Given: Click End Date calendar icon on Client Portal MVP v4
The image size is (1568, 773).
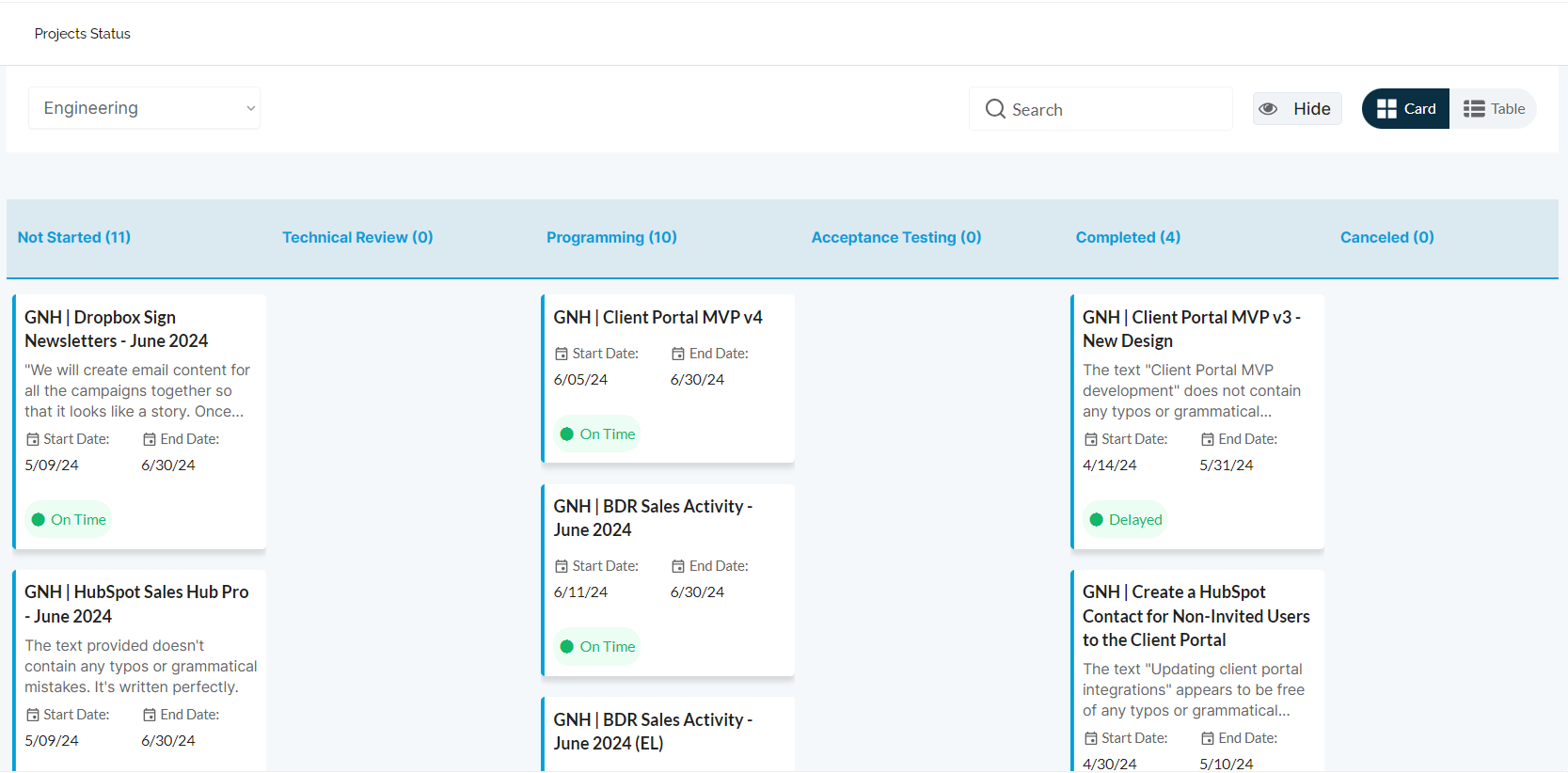Looking at the screenshot, I should click(x=678, y=354).
